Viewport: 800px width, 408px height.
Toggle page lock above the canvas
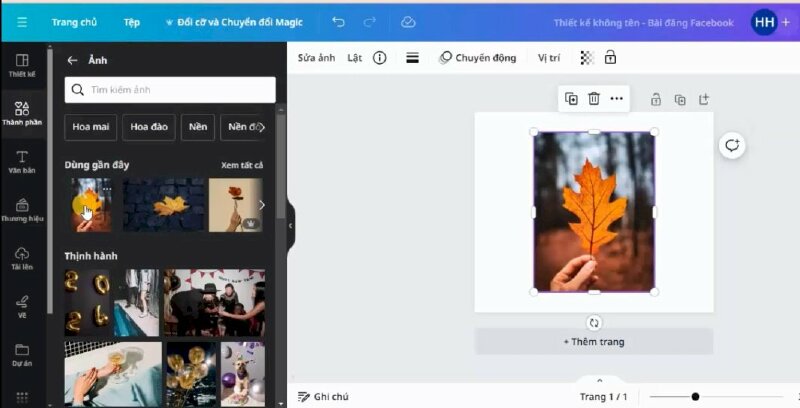coord(656,99)
